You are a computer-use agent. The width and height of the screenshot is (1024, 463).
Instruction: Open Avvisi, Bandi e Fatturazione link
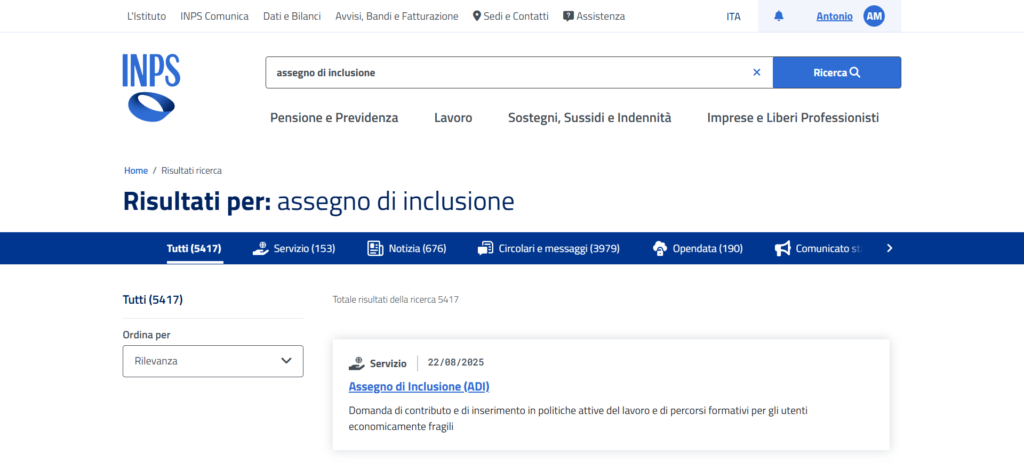click(396, 16)
